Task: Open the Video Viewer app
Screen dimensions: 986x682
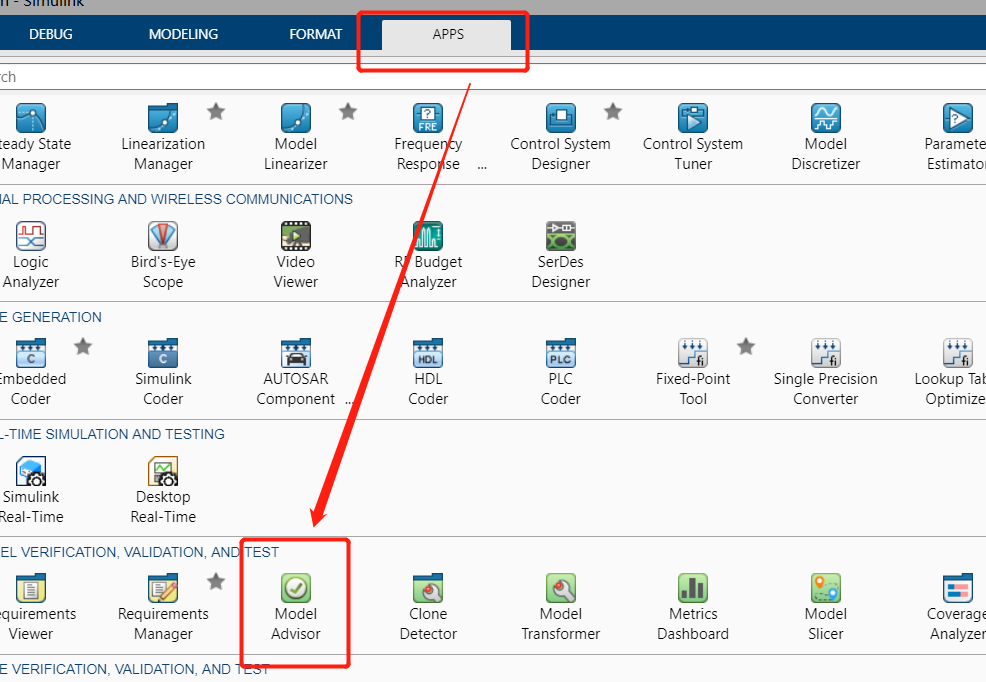Action: click(296, 255)
